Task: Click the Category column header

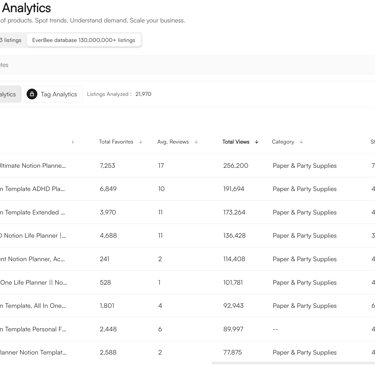Action: (283, 142)
